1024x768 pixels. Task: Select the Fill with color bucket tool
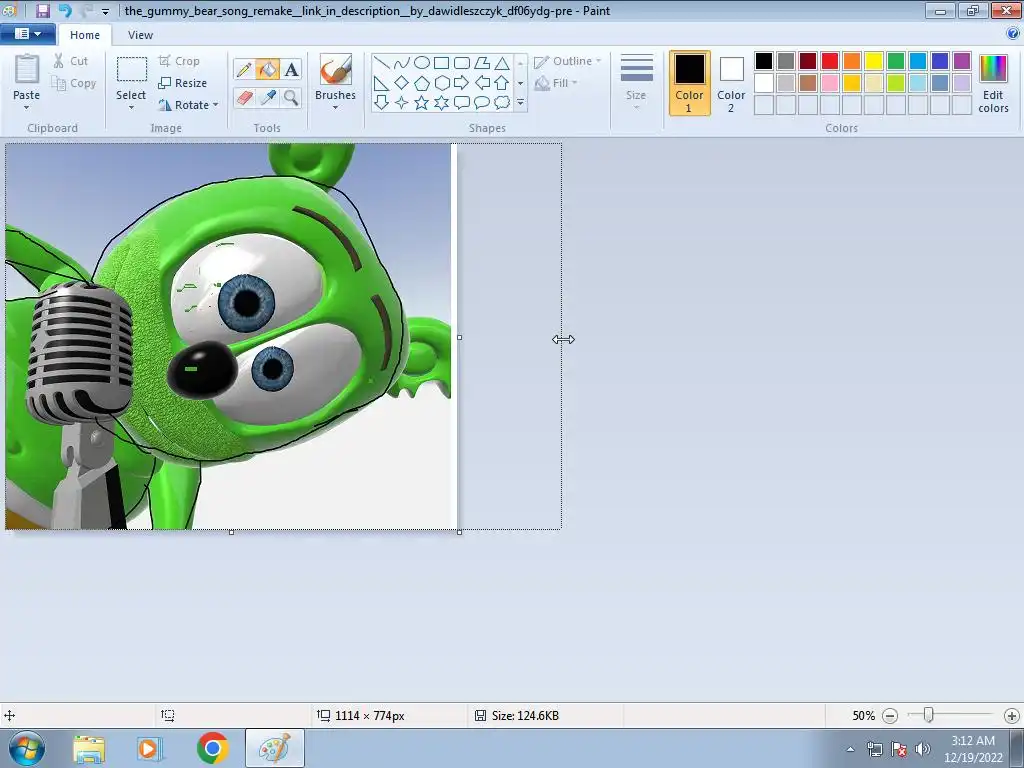pos(267,69)
